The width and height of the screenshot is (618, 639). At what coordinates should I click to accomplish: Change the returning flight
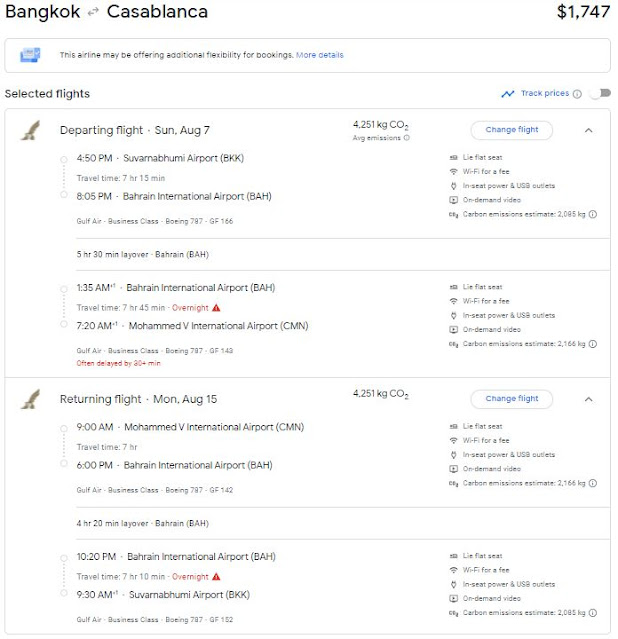coord(511,399)
